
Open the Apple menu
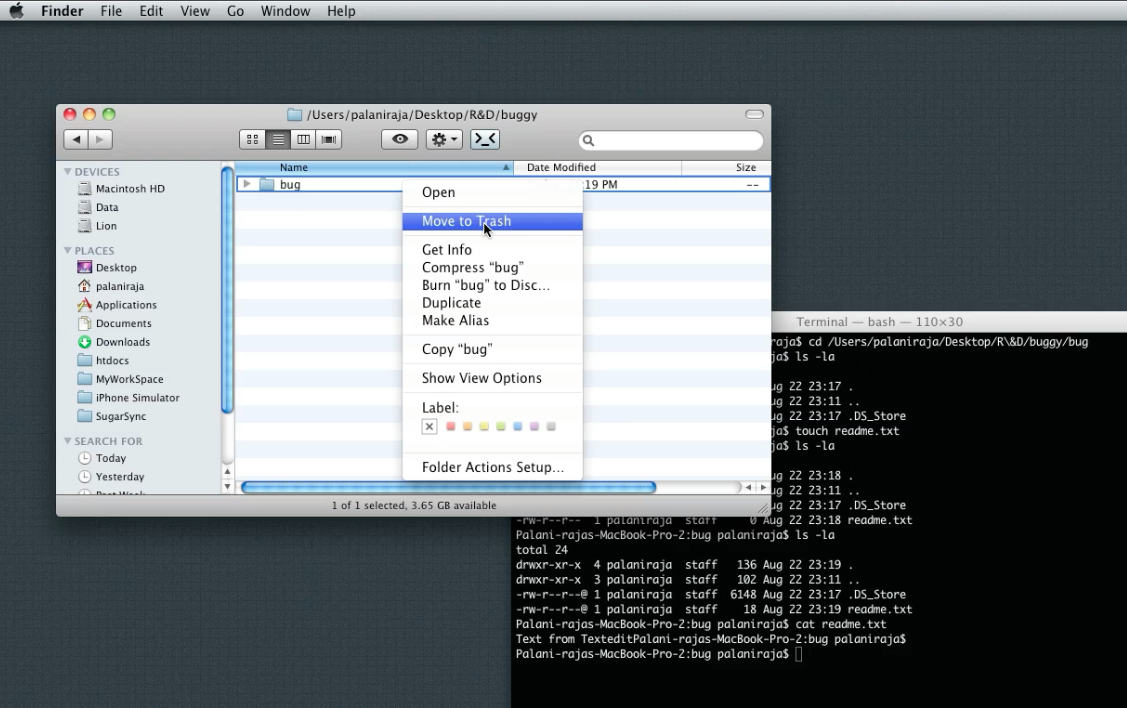pyautogui.click(x=17, y=11)
